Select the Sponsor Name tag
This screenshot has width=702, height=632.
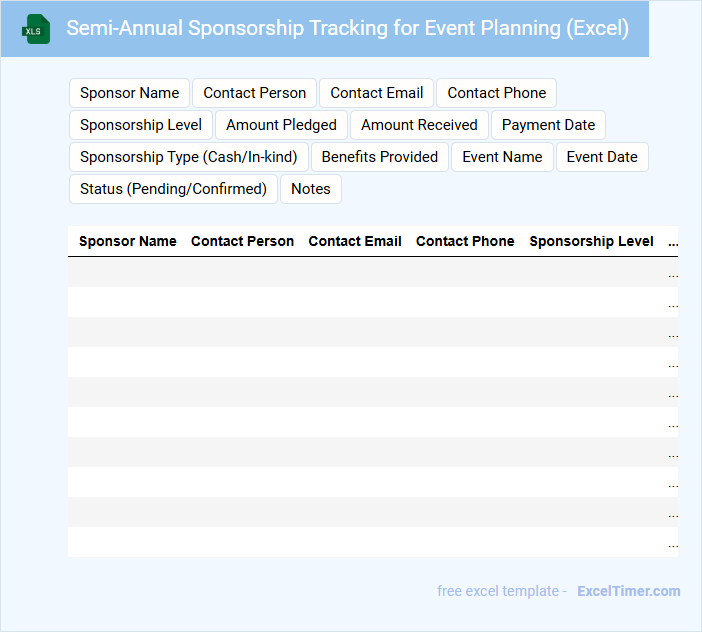(129, 93)
